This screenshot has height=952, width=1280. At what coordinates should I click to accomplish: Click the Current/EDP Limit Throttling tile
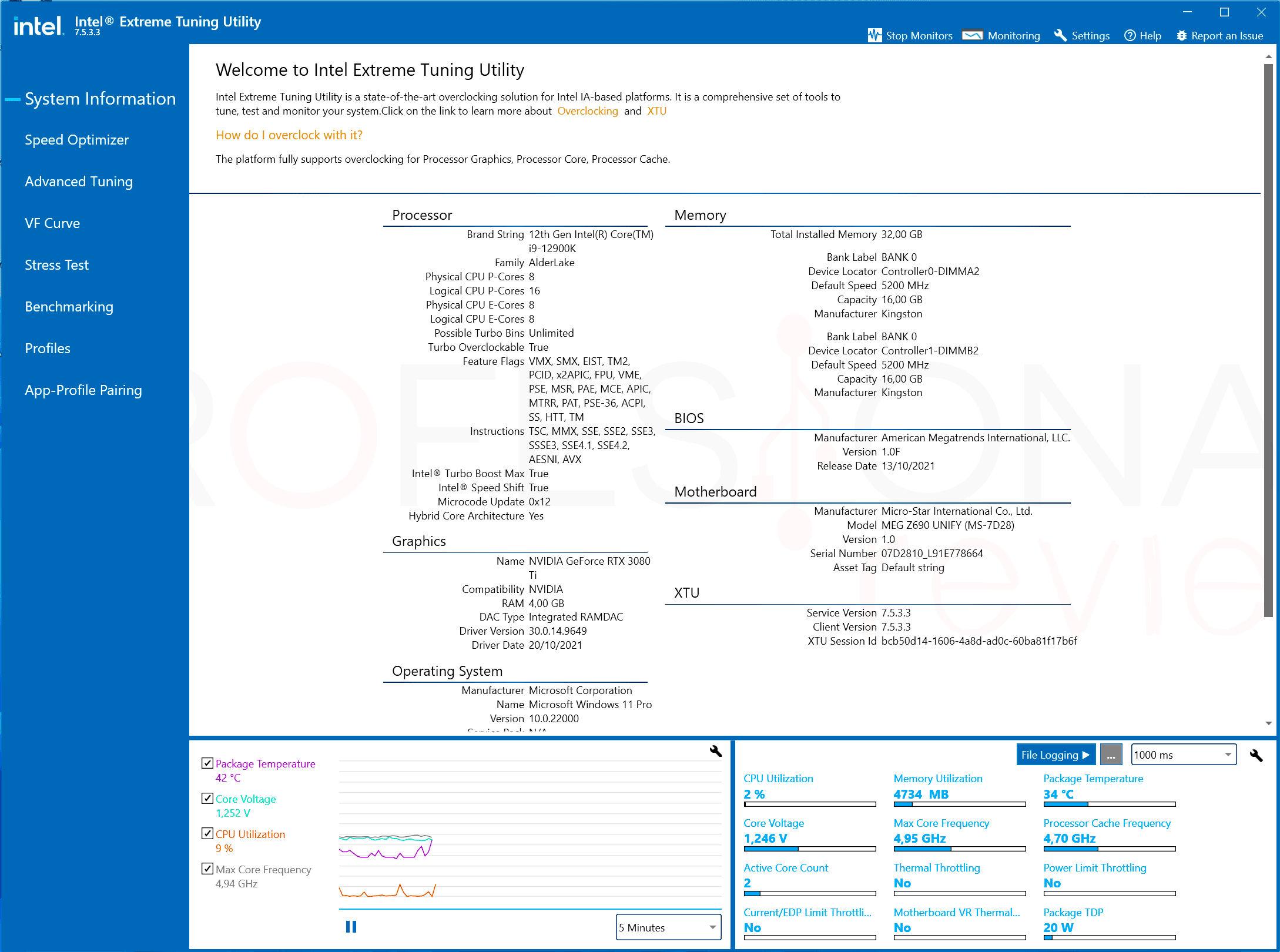pos(810,923)
